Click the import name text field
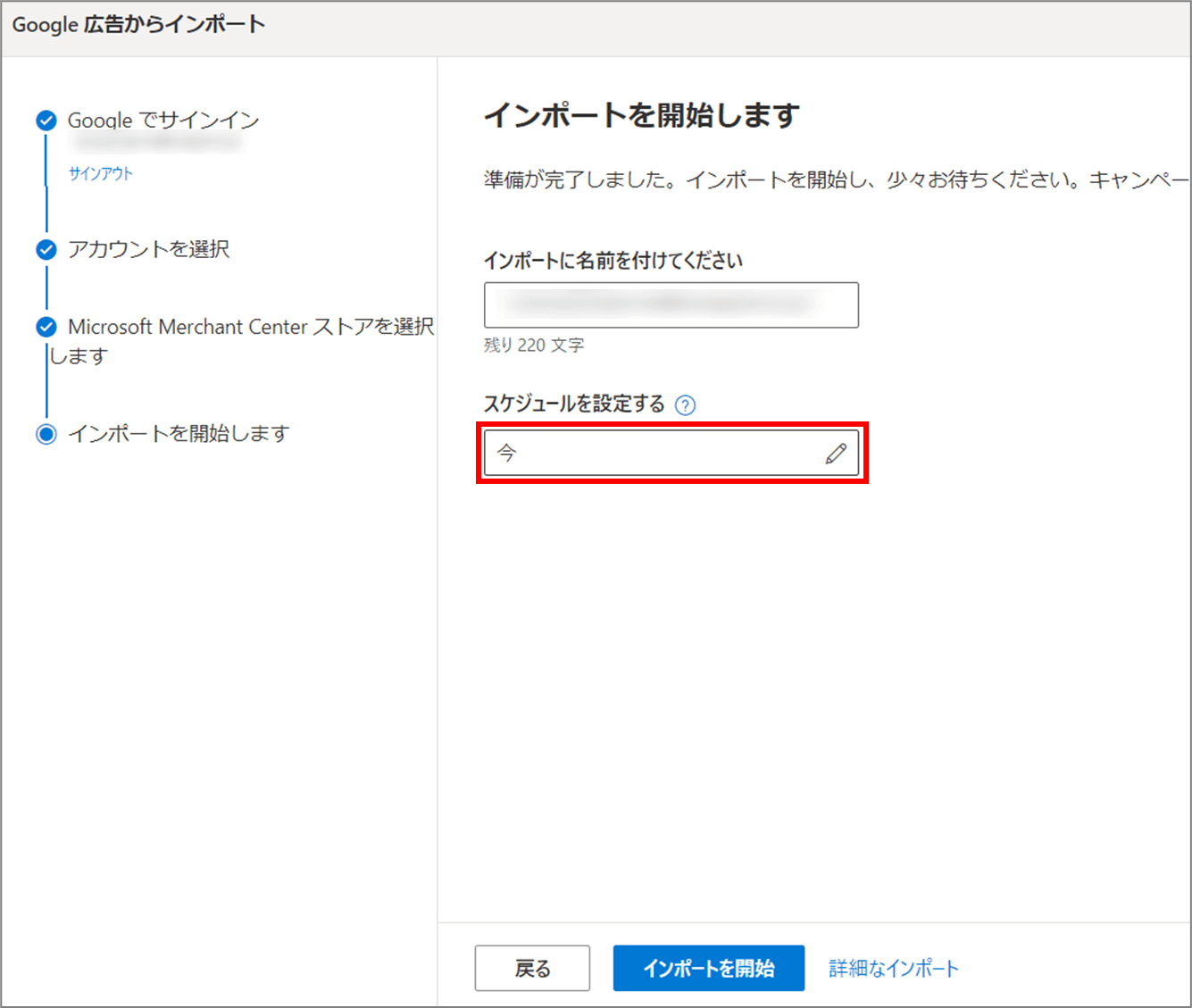 [x=671, y=305]
